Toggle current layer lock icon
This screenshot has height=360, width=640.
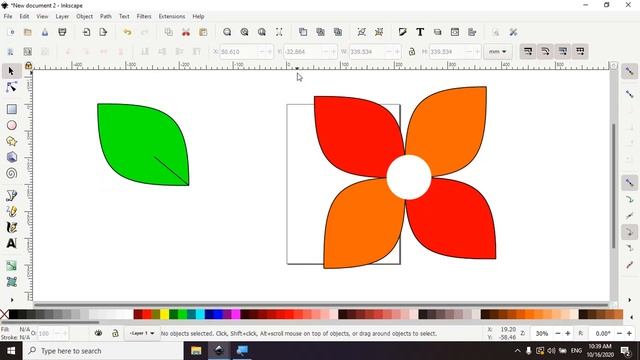pos(115,333)
